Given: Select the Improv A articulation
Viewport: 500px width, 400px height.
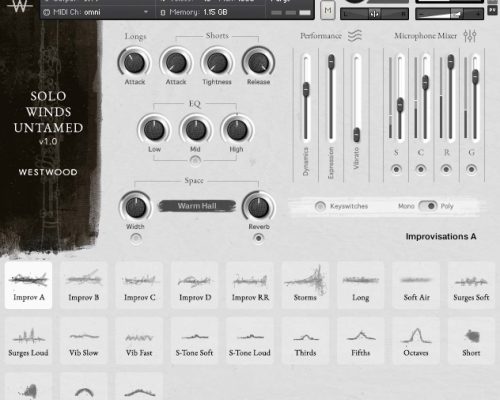Looking at the screenshot, I should coord(28,285).
